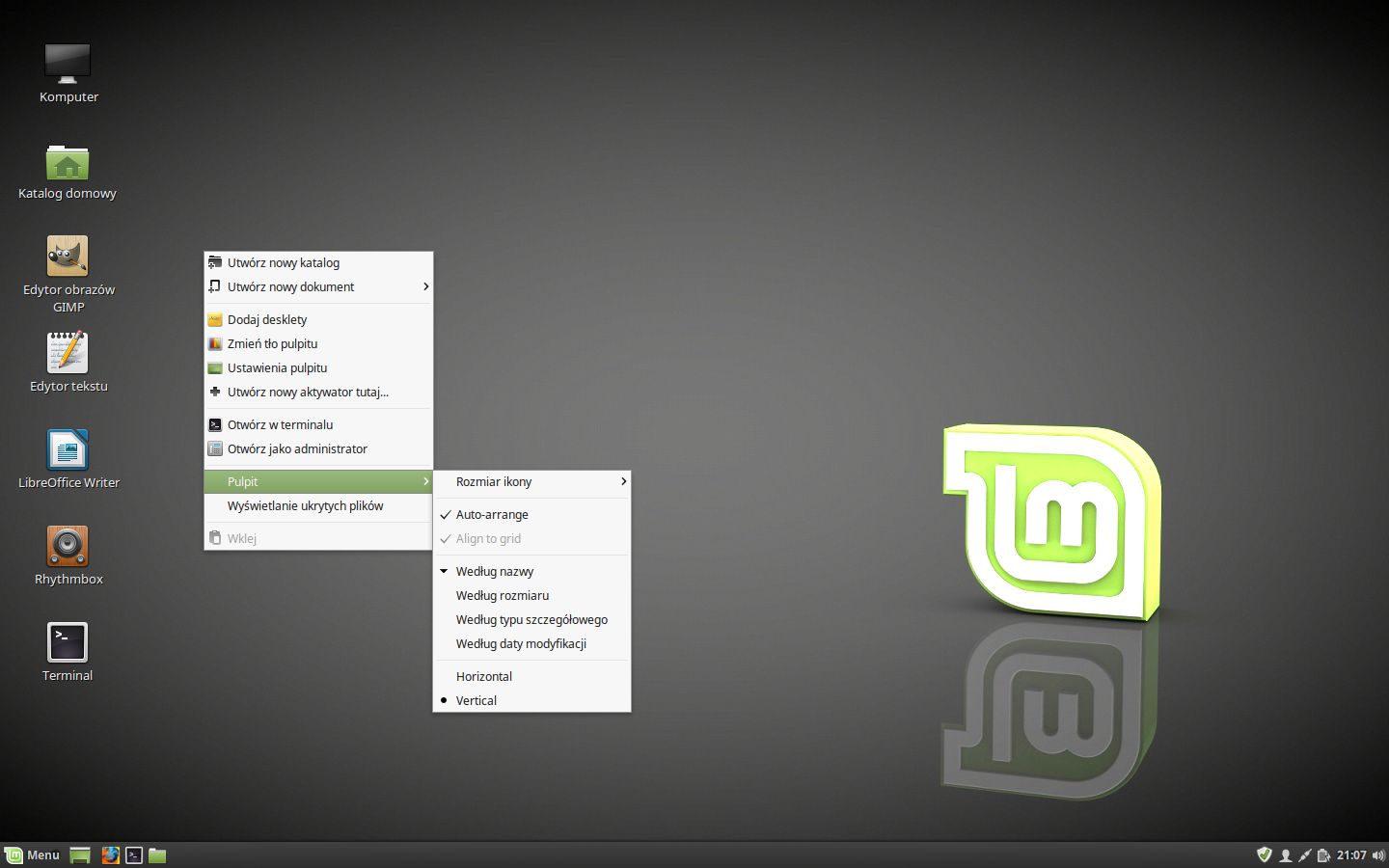
Task: Select sorting Według typu szczegółowego
Action: point(531,619)
